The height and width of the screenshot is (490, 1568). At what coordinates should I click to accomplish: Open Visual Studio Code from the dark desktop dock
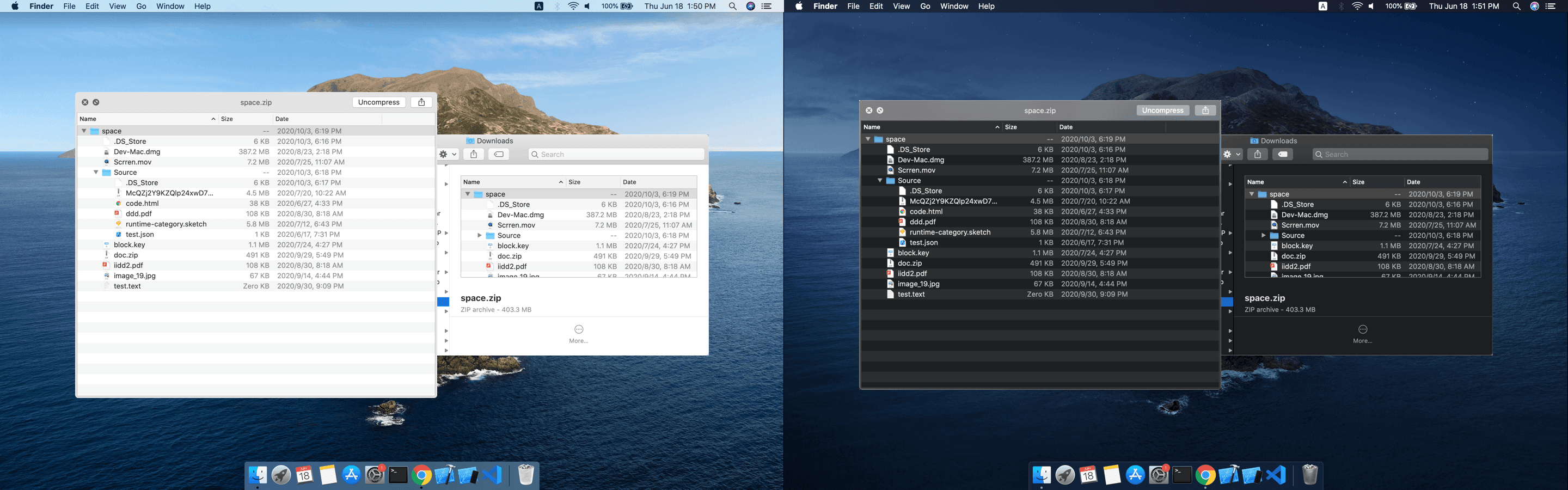point(1275,475)
